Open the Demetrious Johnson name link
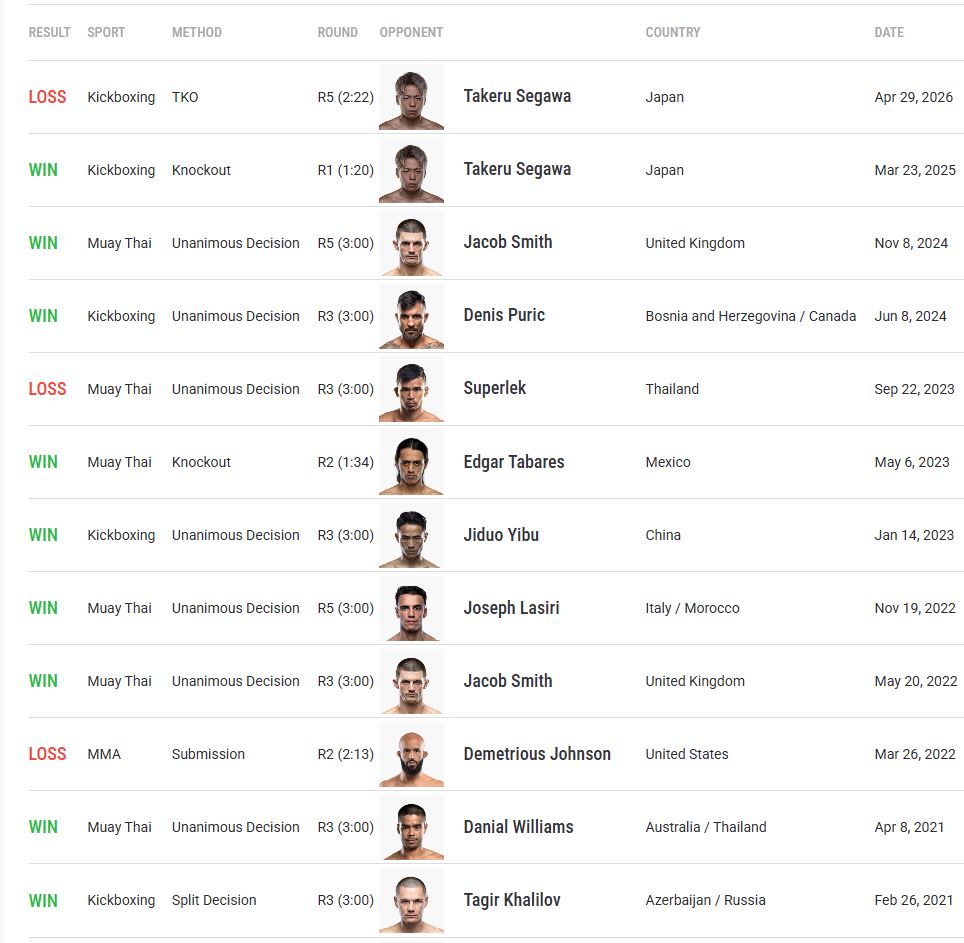964x943 pixels. [x=537, y=754]
